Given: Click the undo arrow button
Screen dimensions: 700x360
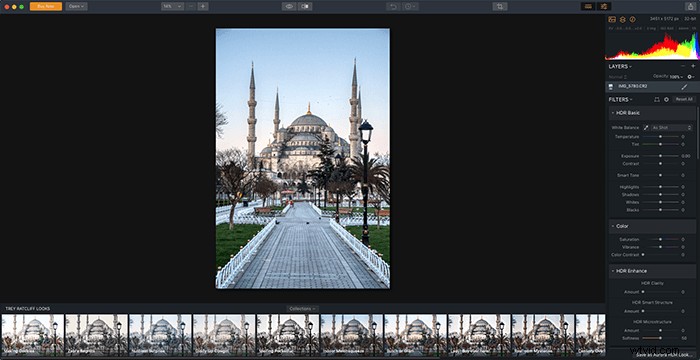Looking at the screenshot, I should coord(393,6).
